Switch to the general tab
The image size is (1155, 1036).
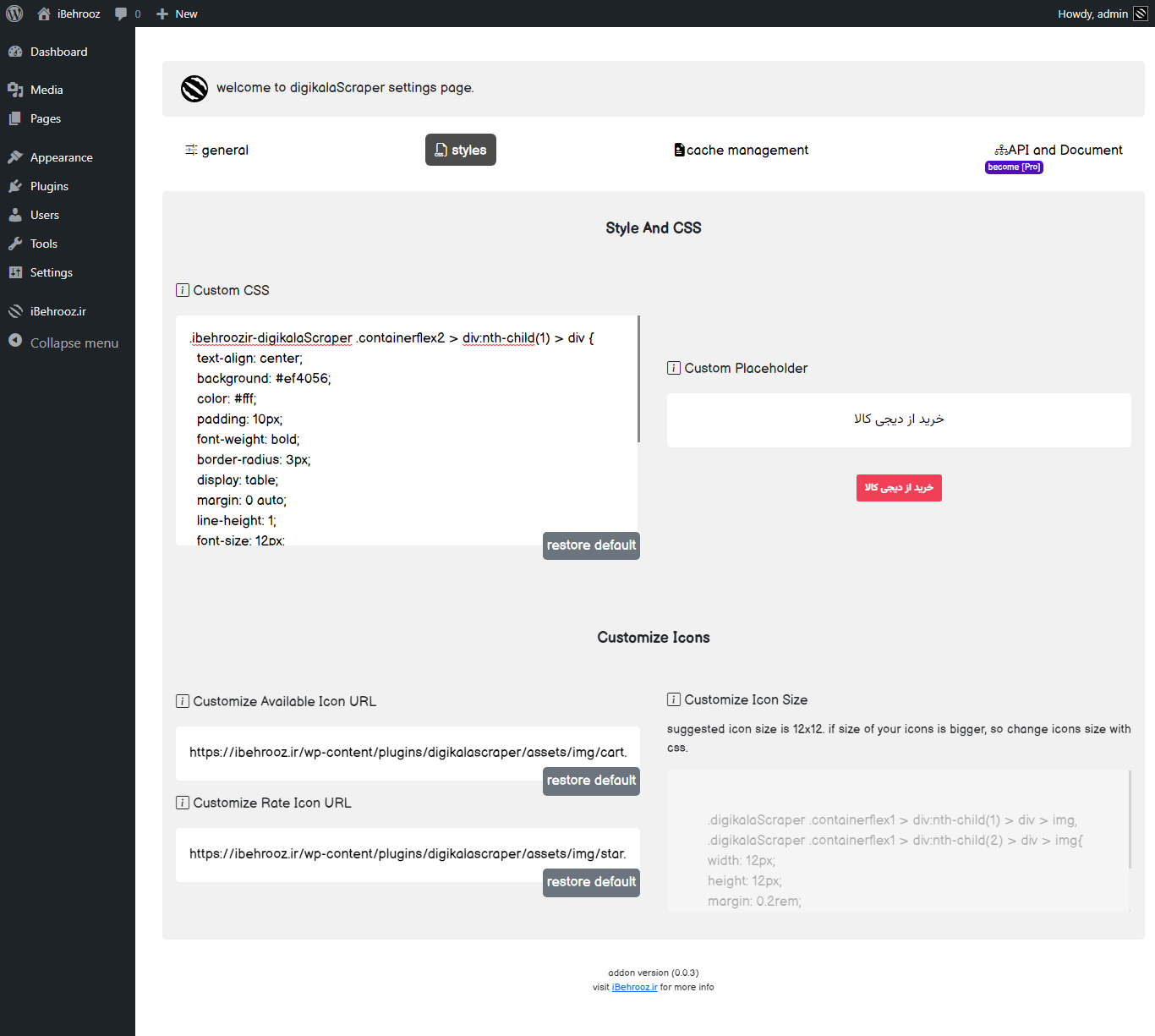pyautogui.click(x=217, y=150)
